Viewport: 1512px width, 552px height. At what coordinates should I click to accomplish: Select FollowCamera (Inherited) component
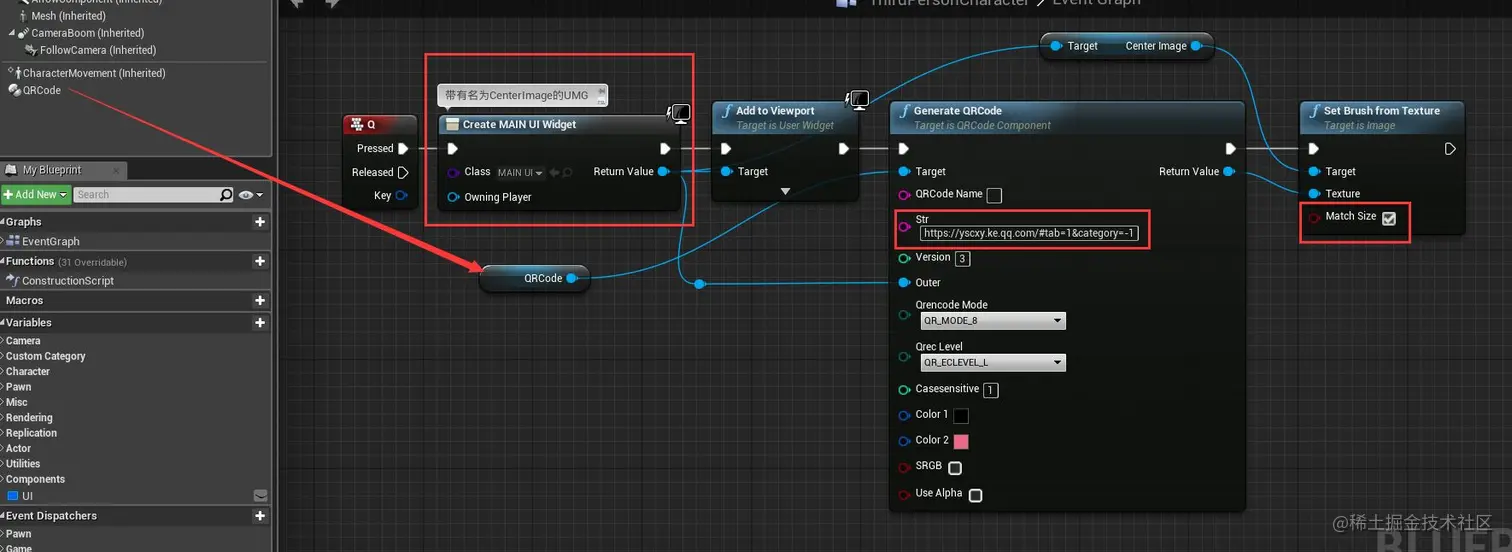97,50
